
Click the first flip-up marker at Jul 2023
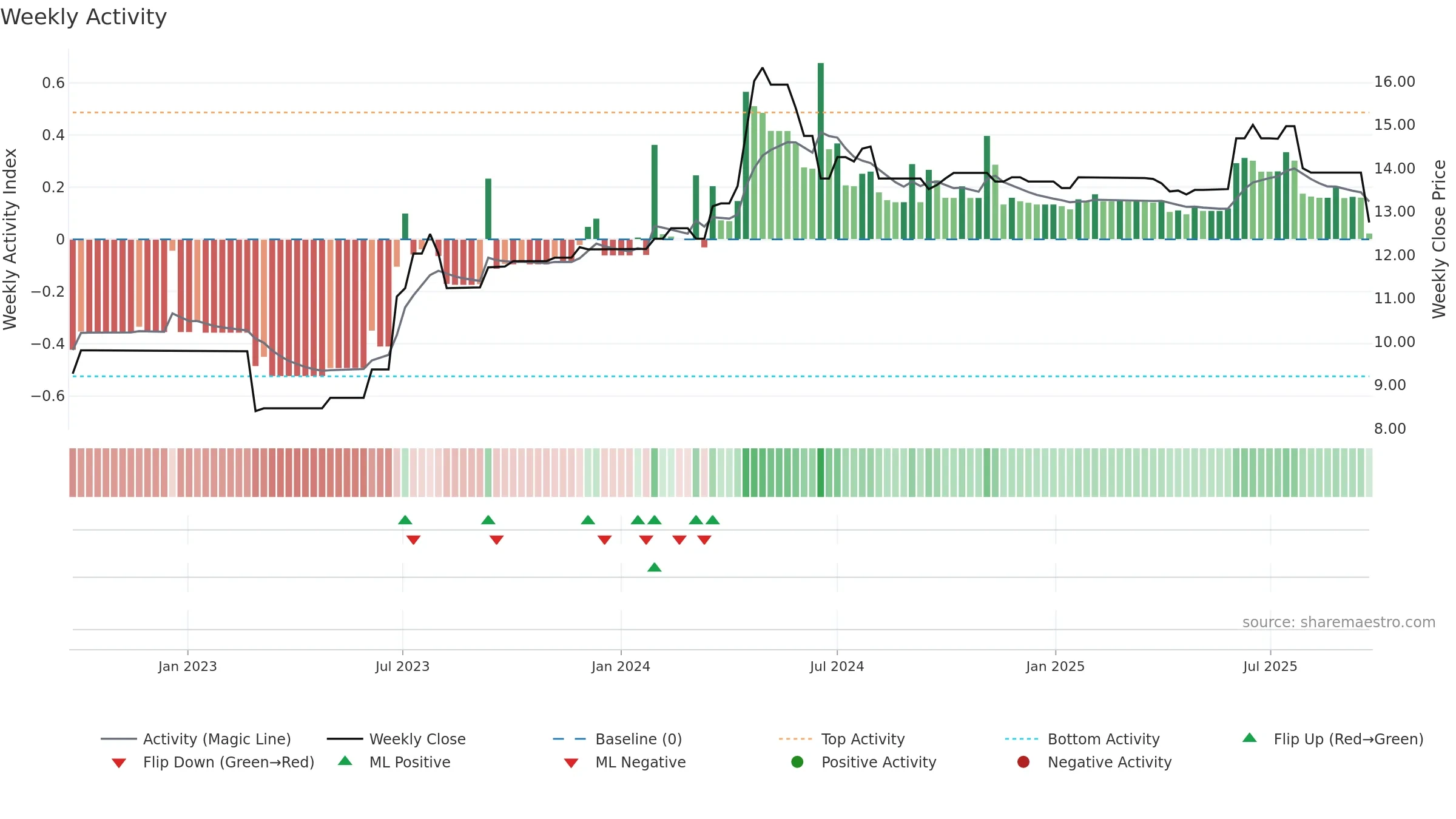point(405,520)
